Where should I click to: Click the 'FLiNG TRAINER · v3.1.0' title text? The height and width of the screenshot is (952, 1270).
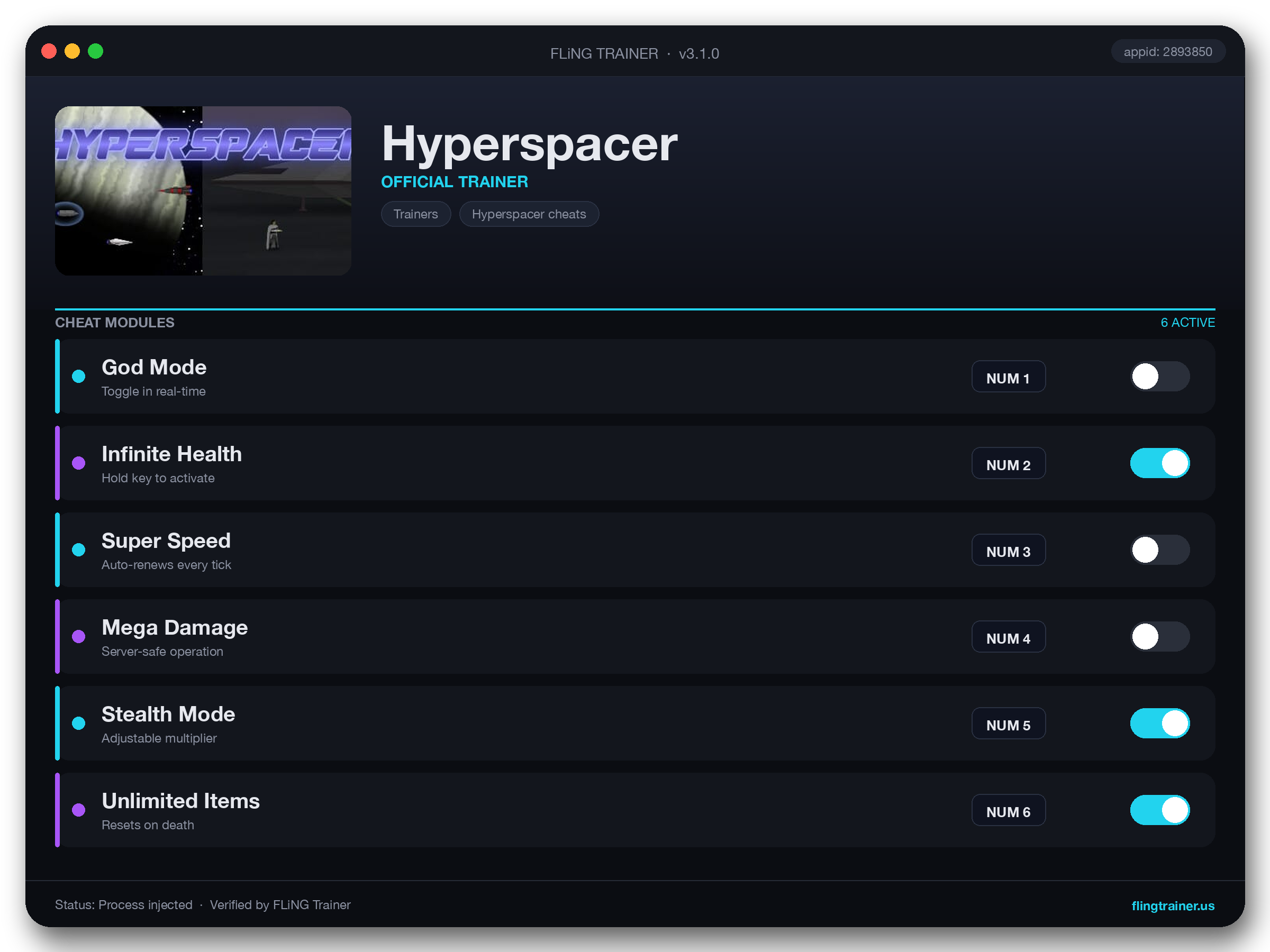click(634, 53)
